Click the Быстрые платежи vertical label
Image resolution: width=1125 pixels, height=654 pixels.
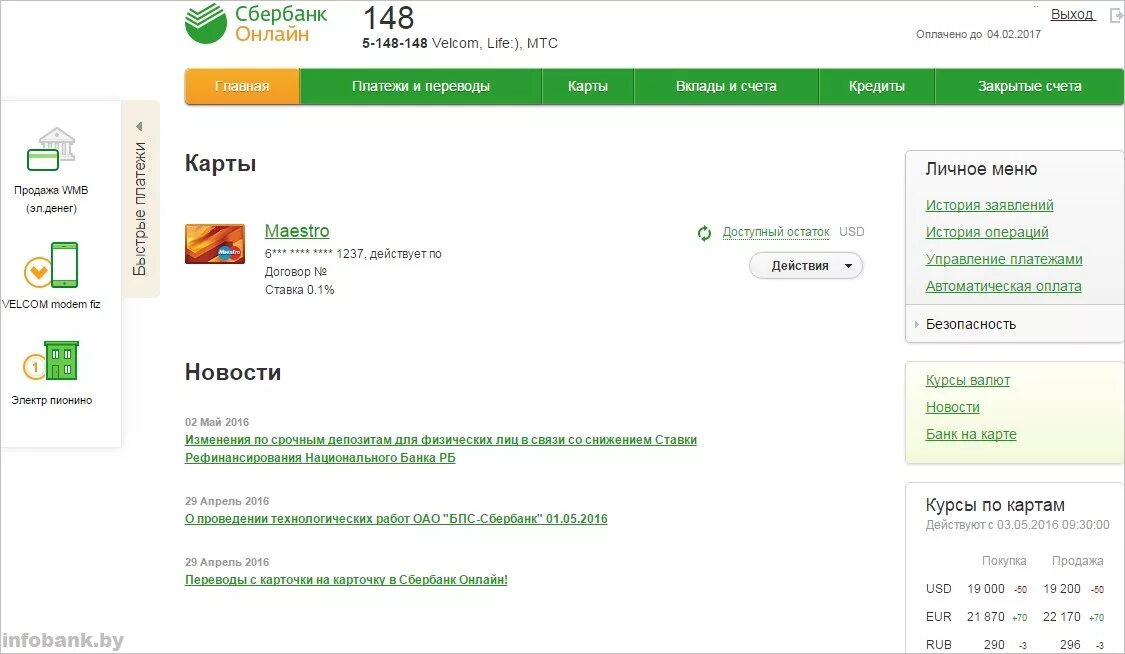(x=140, y=209)
